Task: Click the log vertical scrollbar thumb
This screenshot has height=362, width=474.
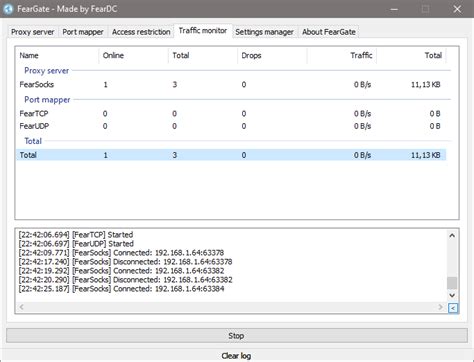Action: pos(452,283)
